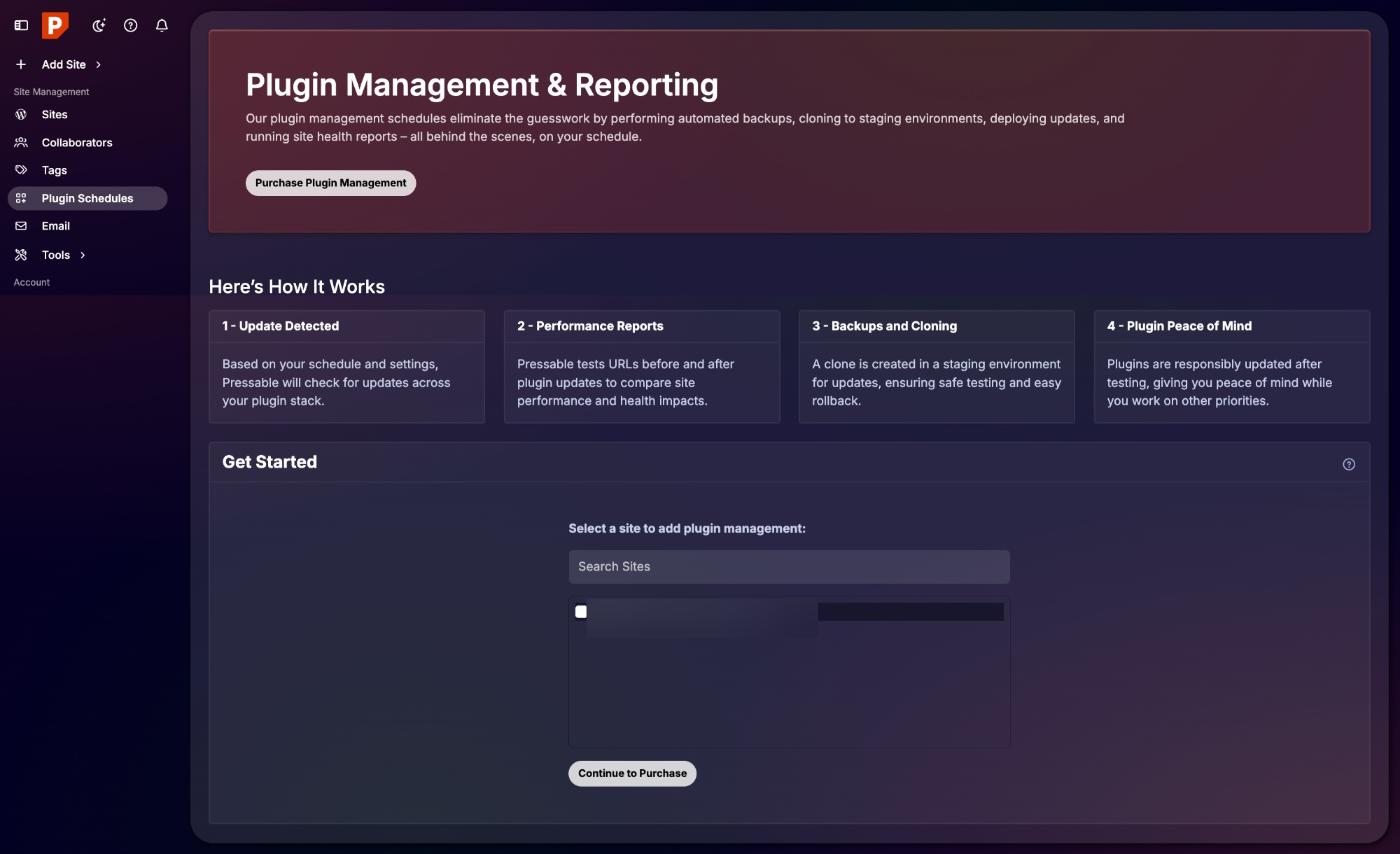Toggle dark mode with the moon icon
1400x854 pixels.
[x=99, y=25]
